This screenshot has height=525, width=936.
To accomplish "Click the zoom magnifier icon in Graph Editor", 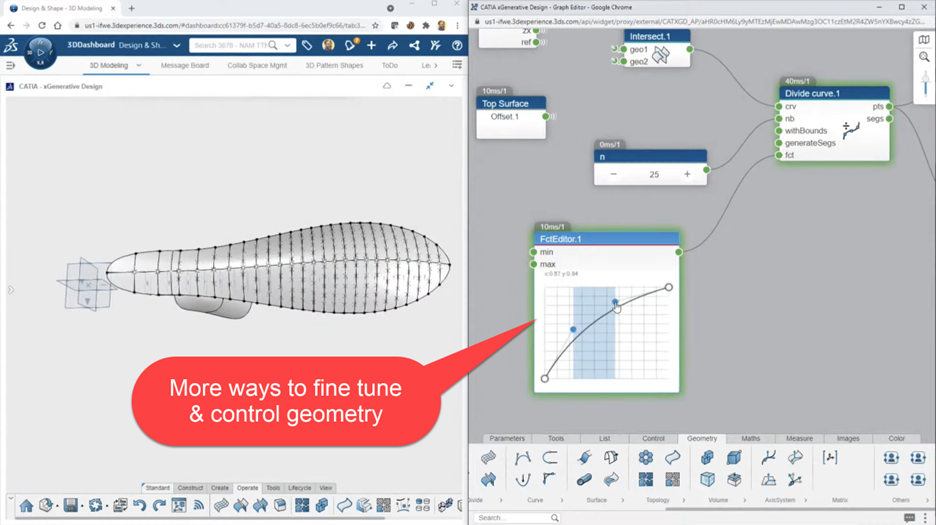I will 924,57.
